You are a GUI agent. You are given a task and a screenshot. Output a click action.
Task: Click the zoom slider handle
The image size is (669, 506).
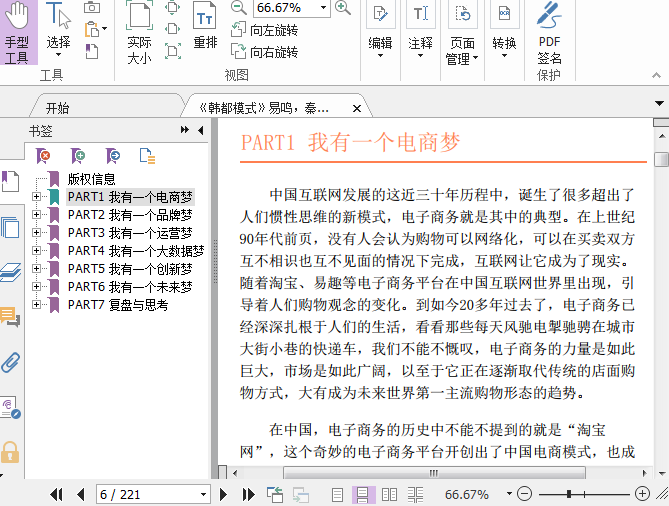569,494
